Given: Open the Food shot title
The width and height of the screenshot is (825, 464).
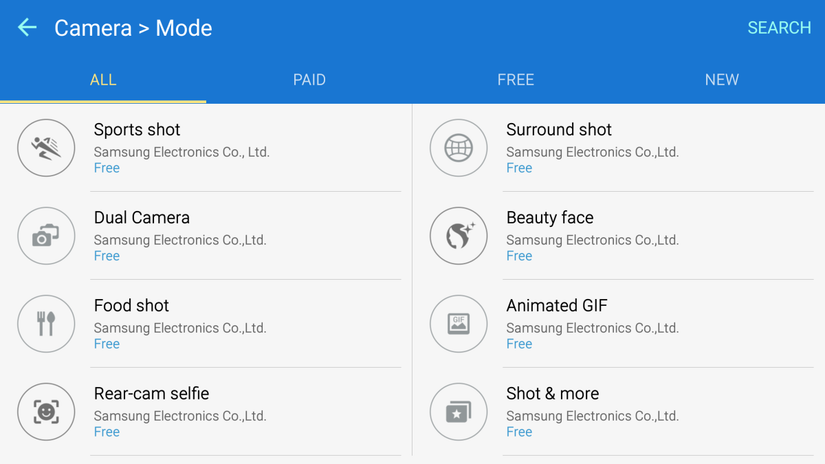Looking at the screenshot, I should 132,305.
